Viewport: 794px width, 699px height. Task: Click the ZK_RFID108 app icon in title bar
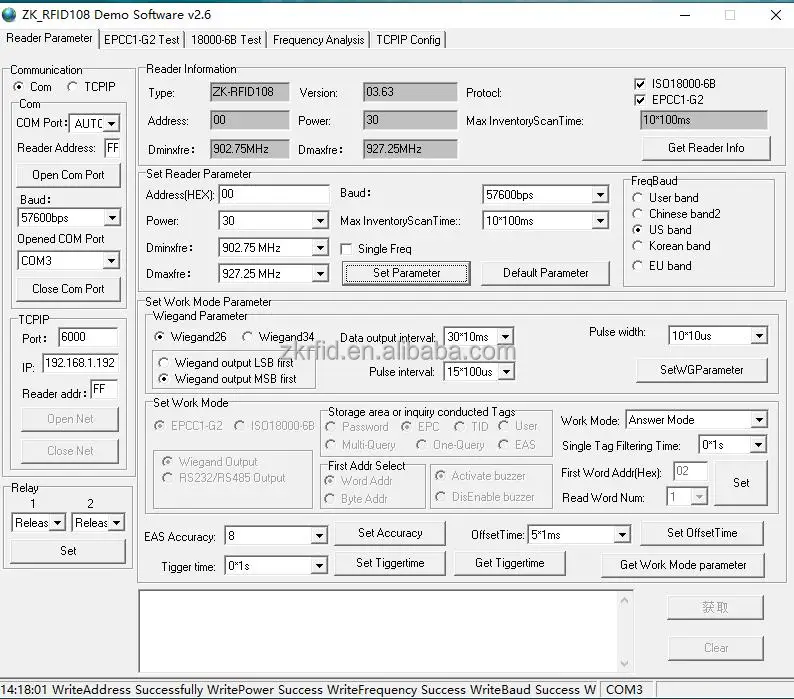10,15
